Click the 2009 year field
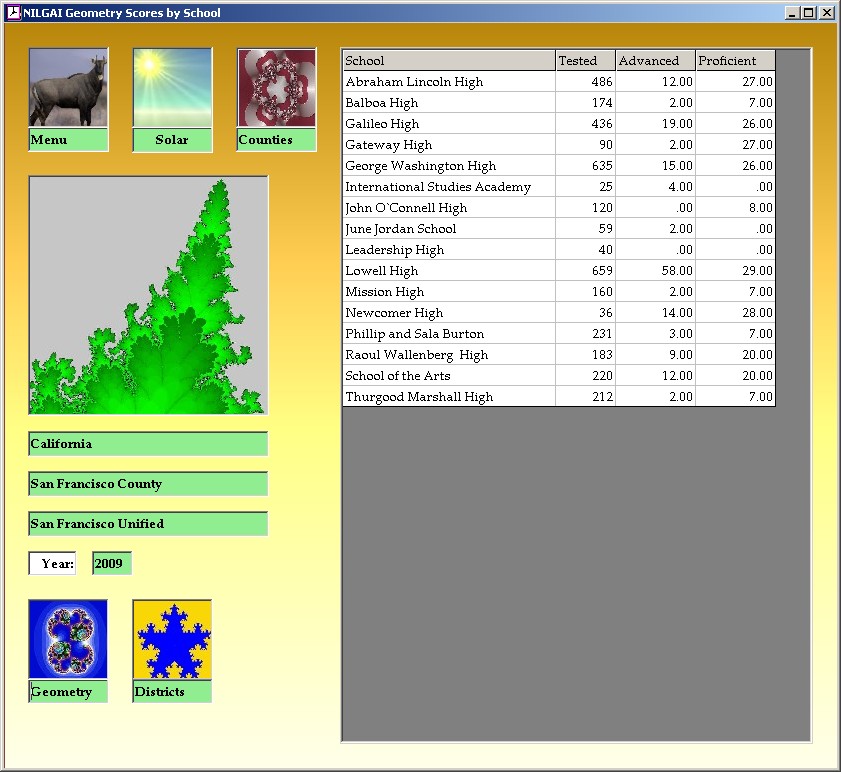The width and height of the screenshot is (841, 772). click(x=111, y=564)
